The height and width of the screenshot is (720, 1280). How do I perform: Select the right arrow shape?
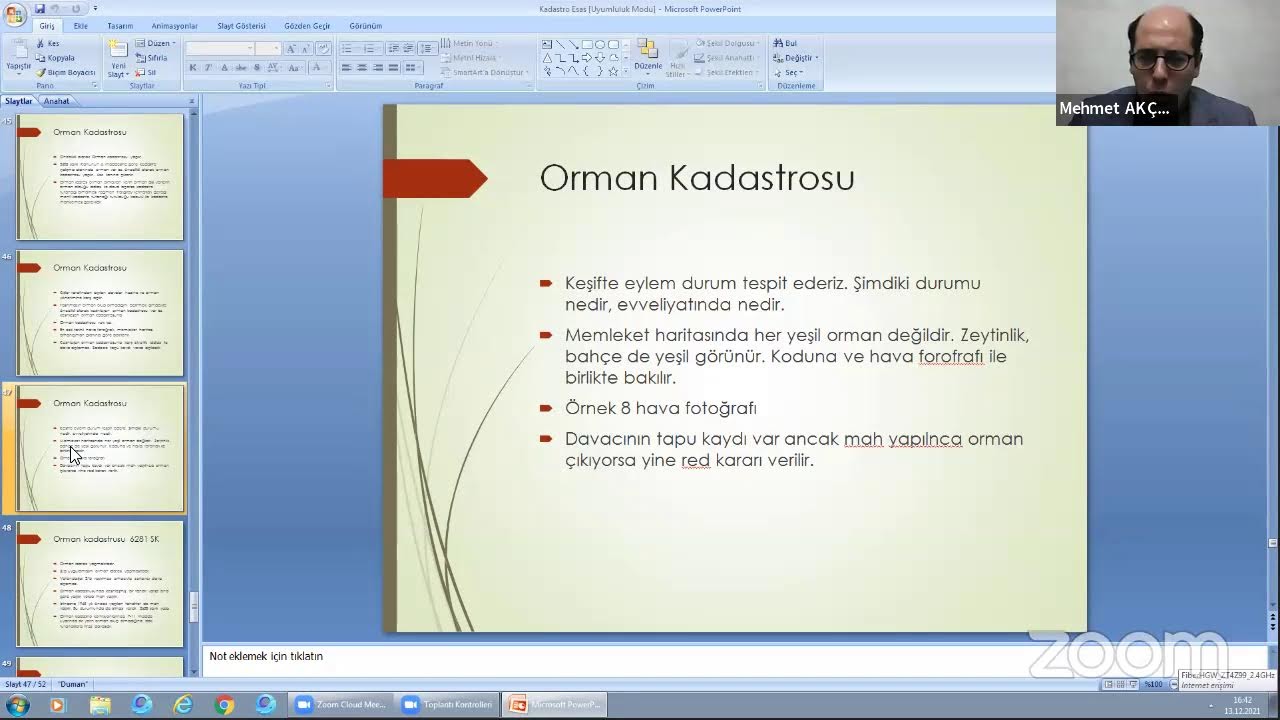587,58
